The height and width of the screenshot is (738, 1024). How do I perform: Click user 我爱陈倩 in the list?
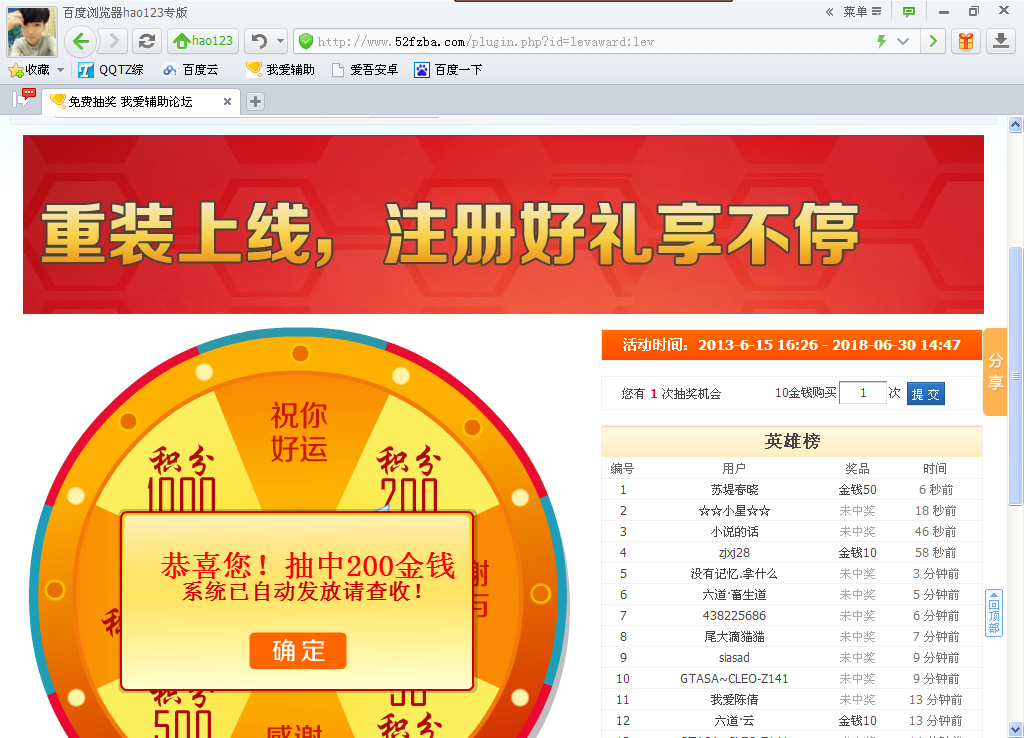pyautogui.click(x=734, y=699)
